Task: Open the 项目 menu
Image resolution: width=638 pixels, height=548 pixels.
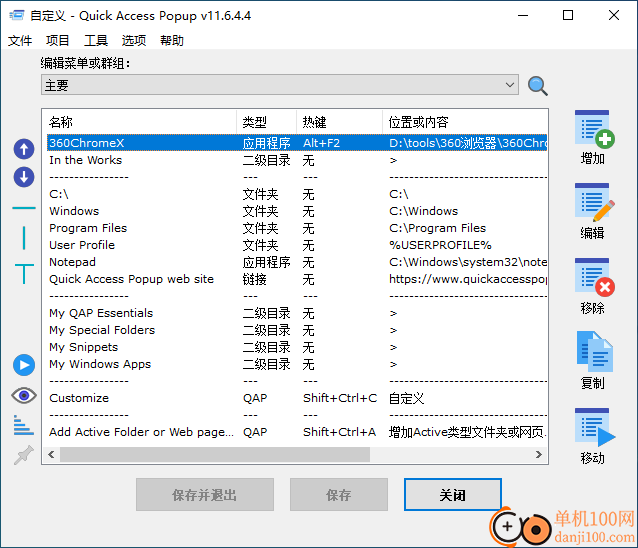Action: click(57, 41)
